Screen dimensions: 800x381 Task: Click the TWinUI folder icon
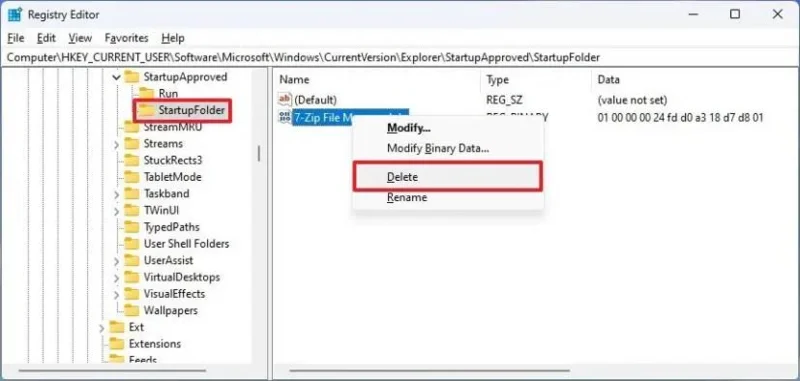click(x=132, y=210)
